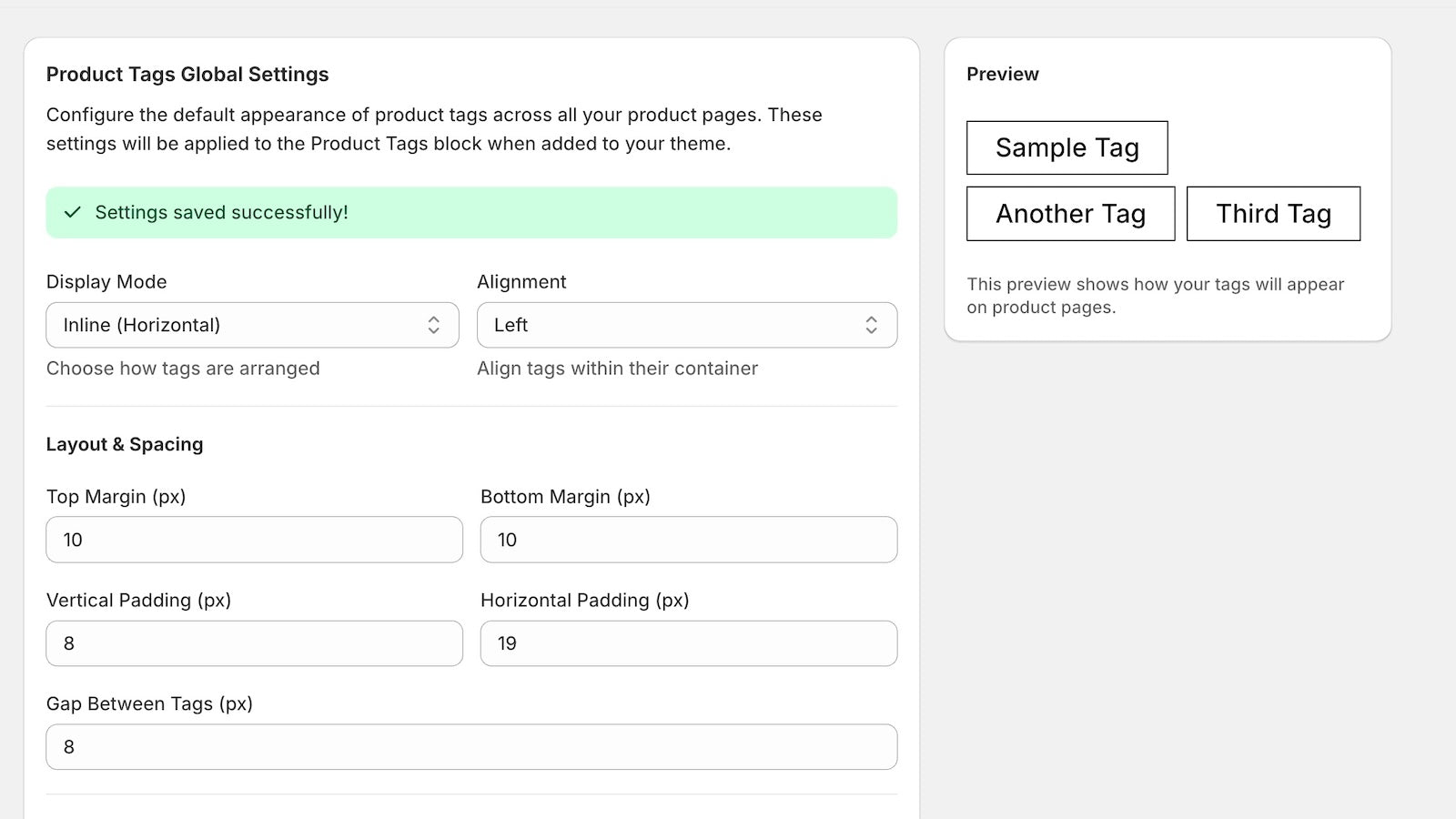The image size is (1456, 819).
Task: Click the Another Tag preview box
Action: pyautogui.click(x=1070, y=214)
